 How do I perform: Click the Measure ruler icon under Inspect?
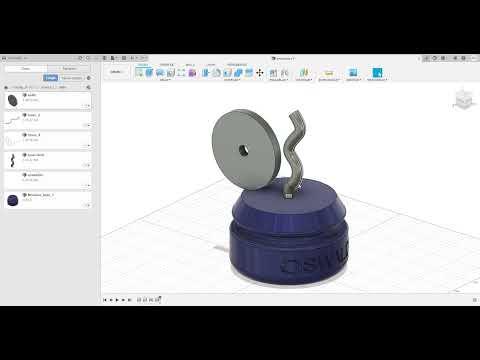click(x=329, y=73)
